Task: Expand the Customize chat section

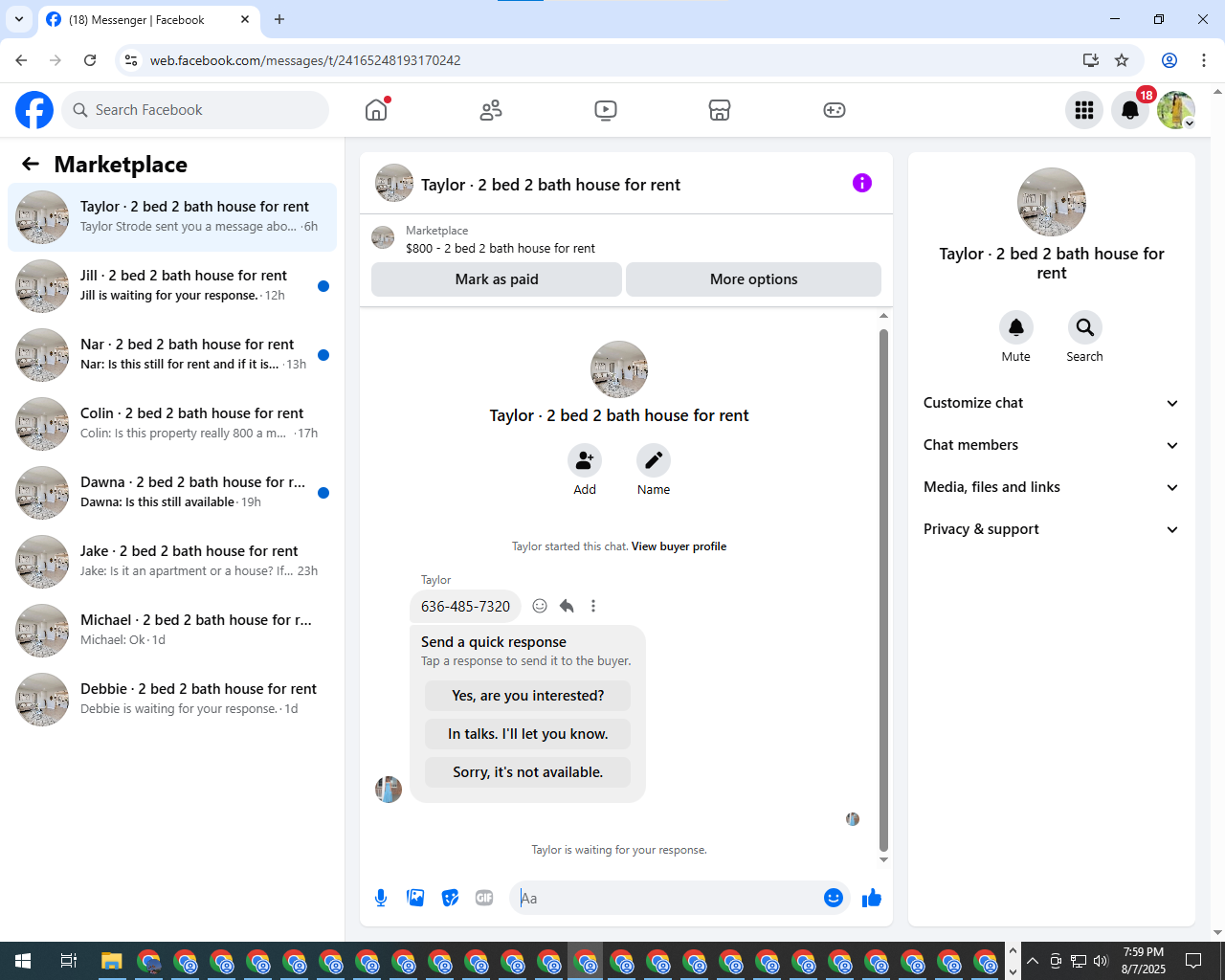Action: (1052, 403)
